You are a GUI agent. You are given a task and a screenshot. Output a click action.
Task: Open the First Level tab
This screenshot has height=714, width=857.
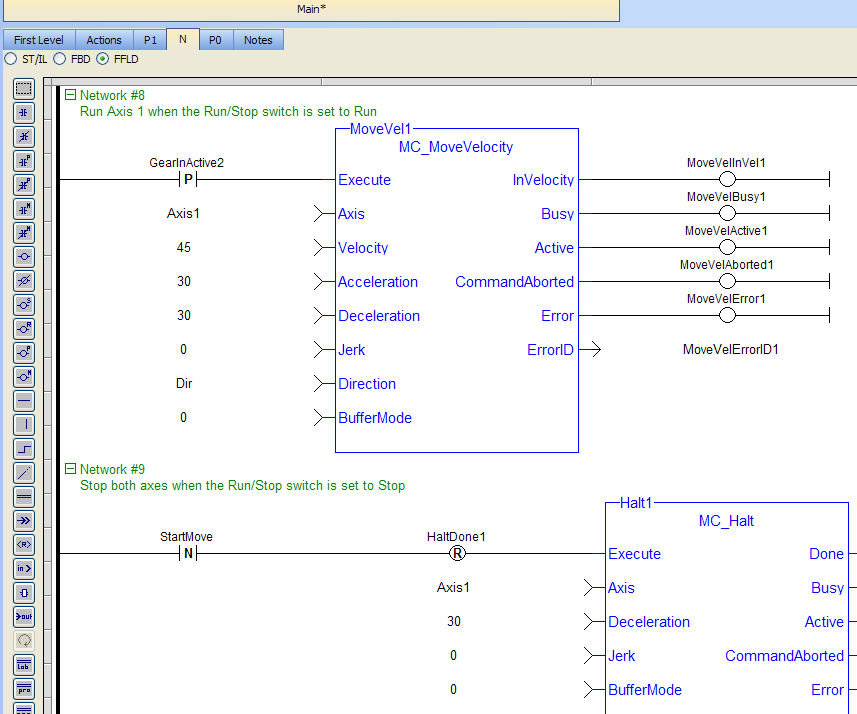(39, 40)
